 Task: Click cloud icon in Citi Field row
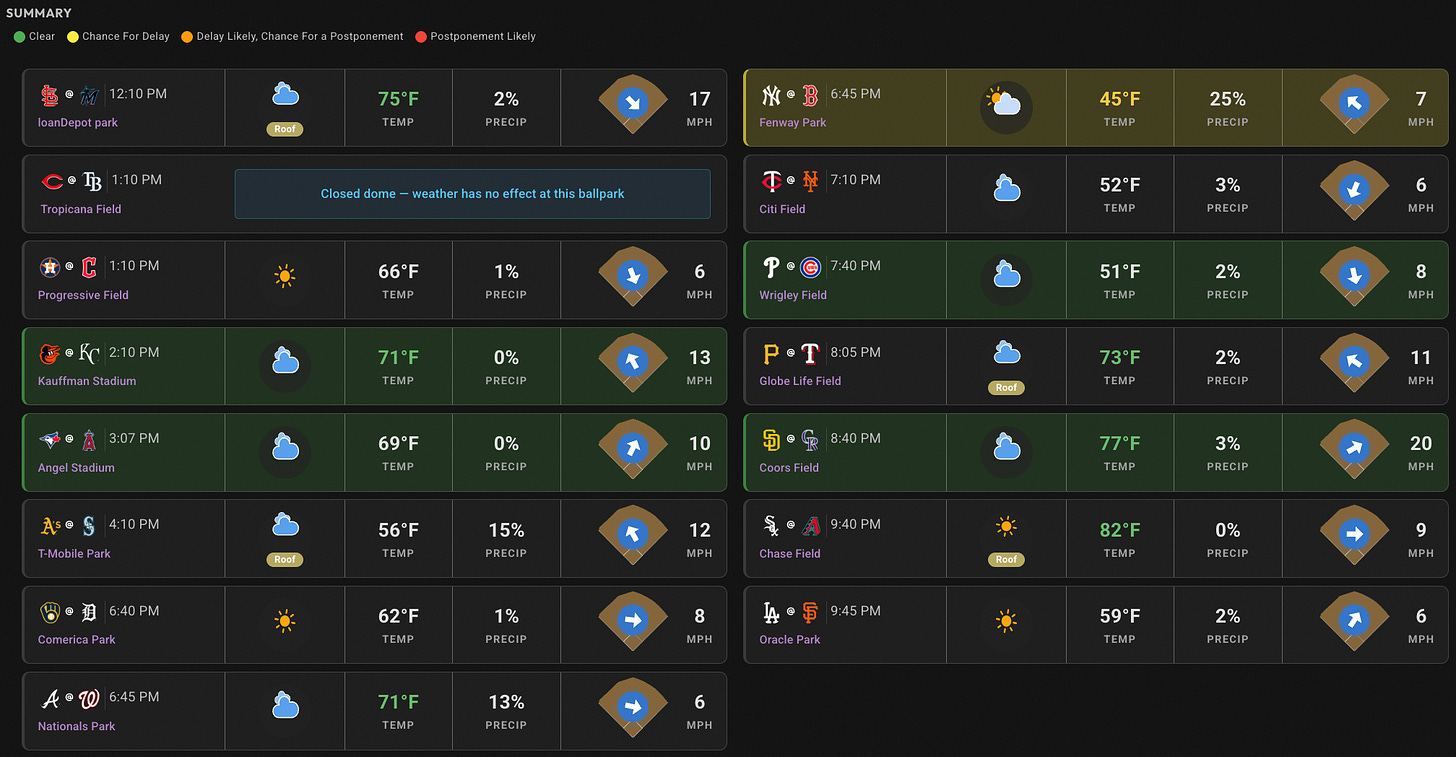1006,189
